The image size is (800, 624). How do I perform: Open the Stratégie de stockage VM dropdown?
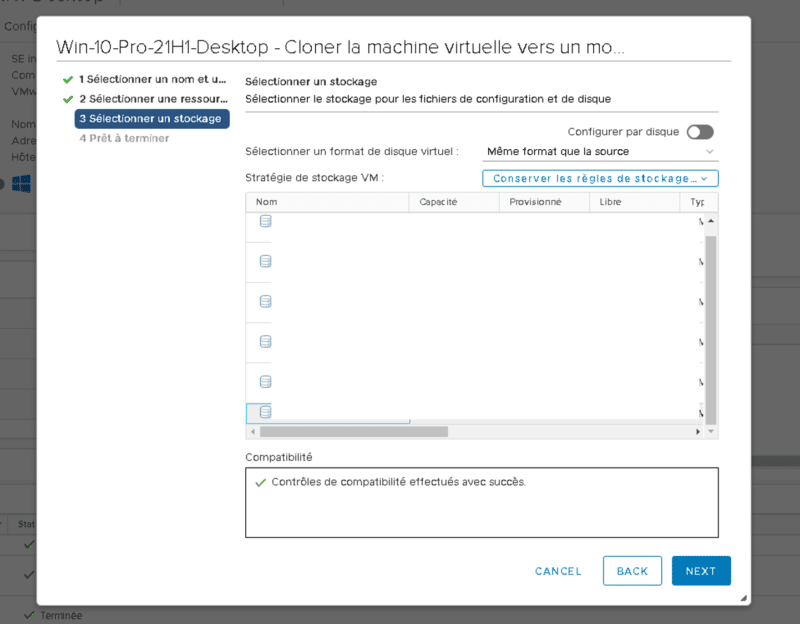coord(600,178)
